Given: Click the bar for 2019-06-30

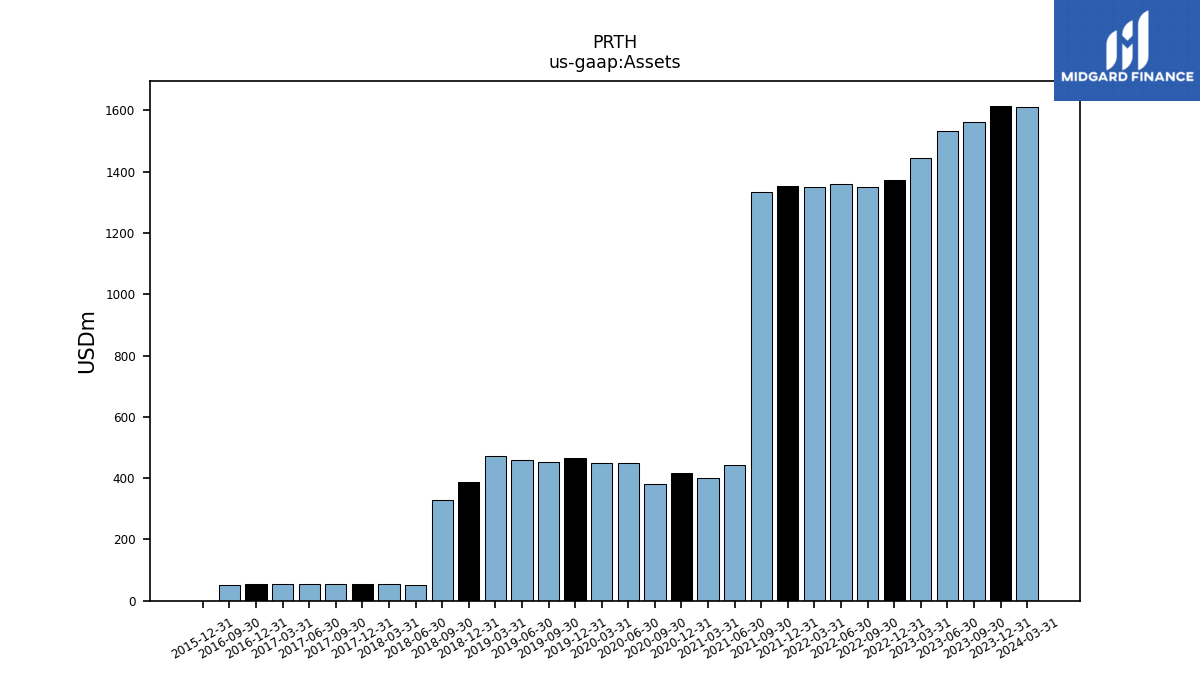Looking at the screenshot, I should tap(522, 530).
